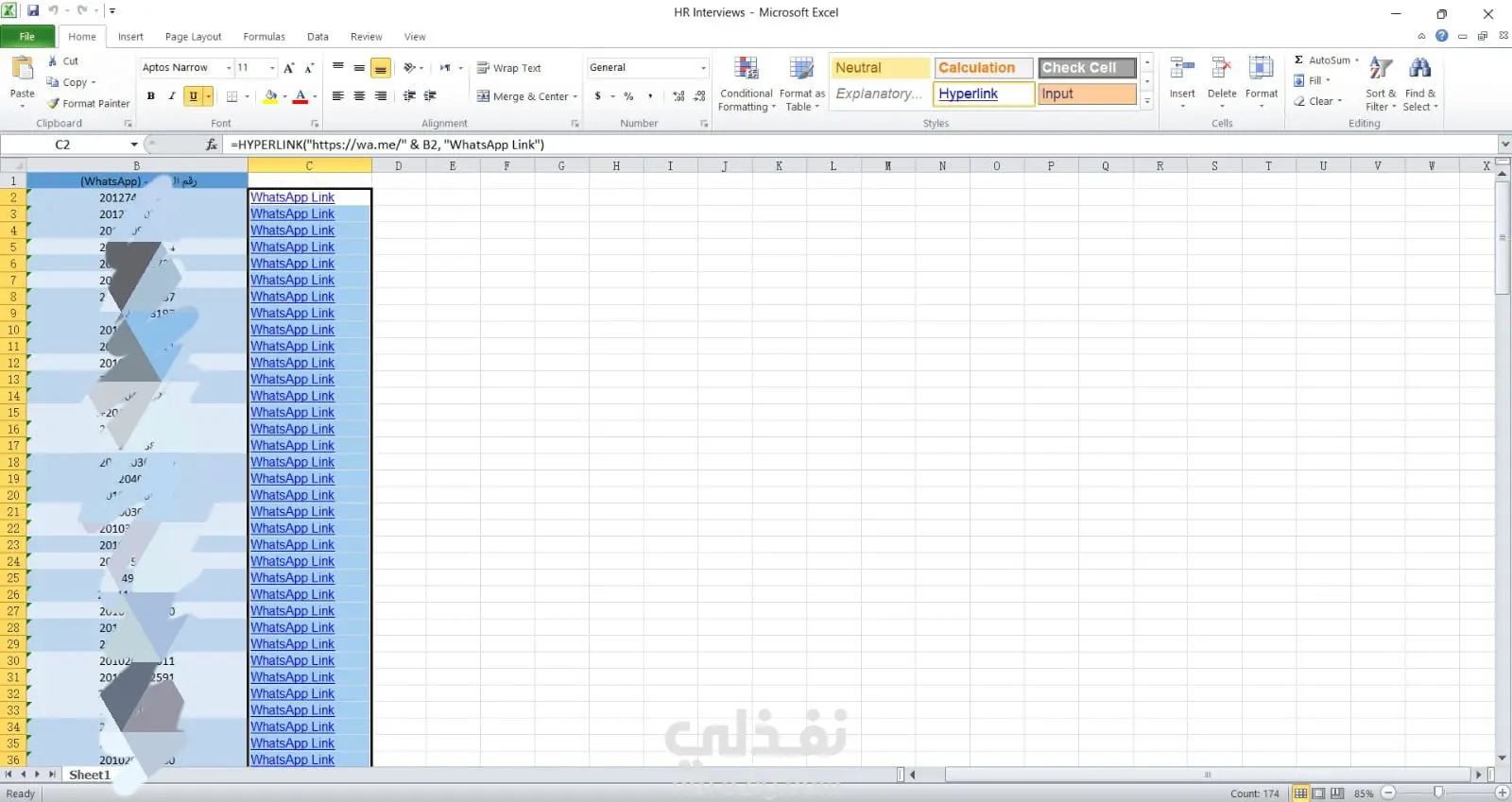This screenshot has width=1512, height=802.
Task: Toggle Bottom Align
Action: [x=381, y=68]
